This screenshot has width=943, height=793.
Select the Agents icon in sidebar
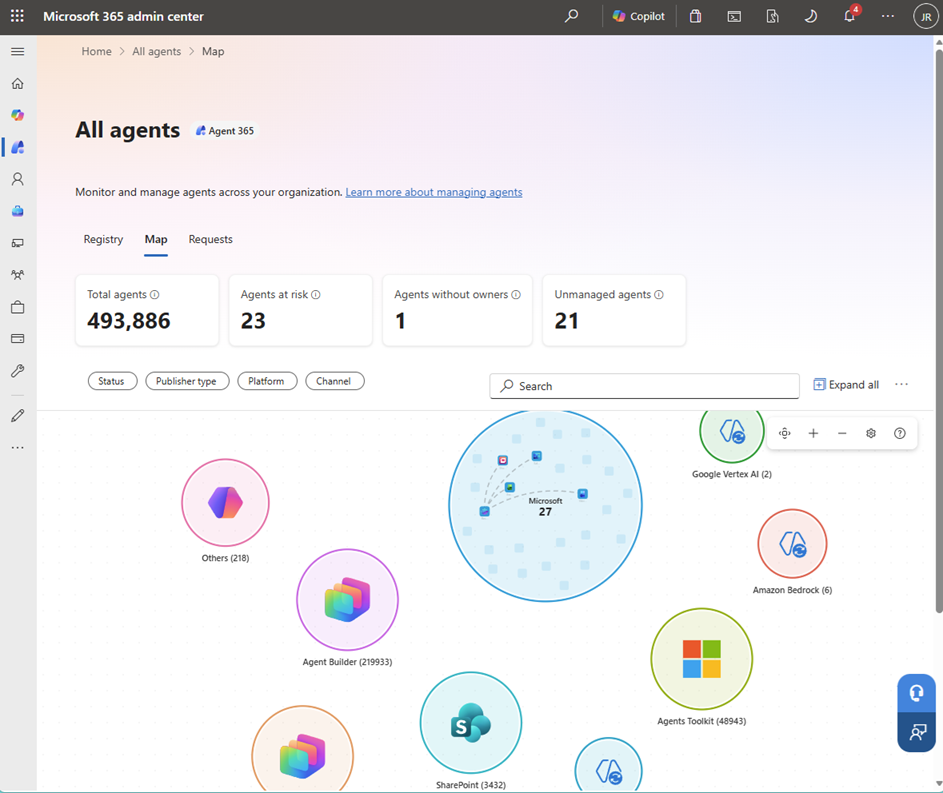point(18,147)
